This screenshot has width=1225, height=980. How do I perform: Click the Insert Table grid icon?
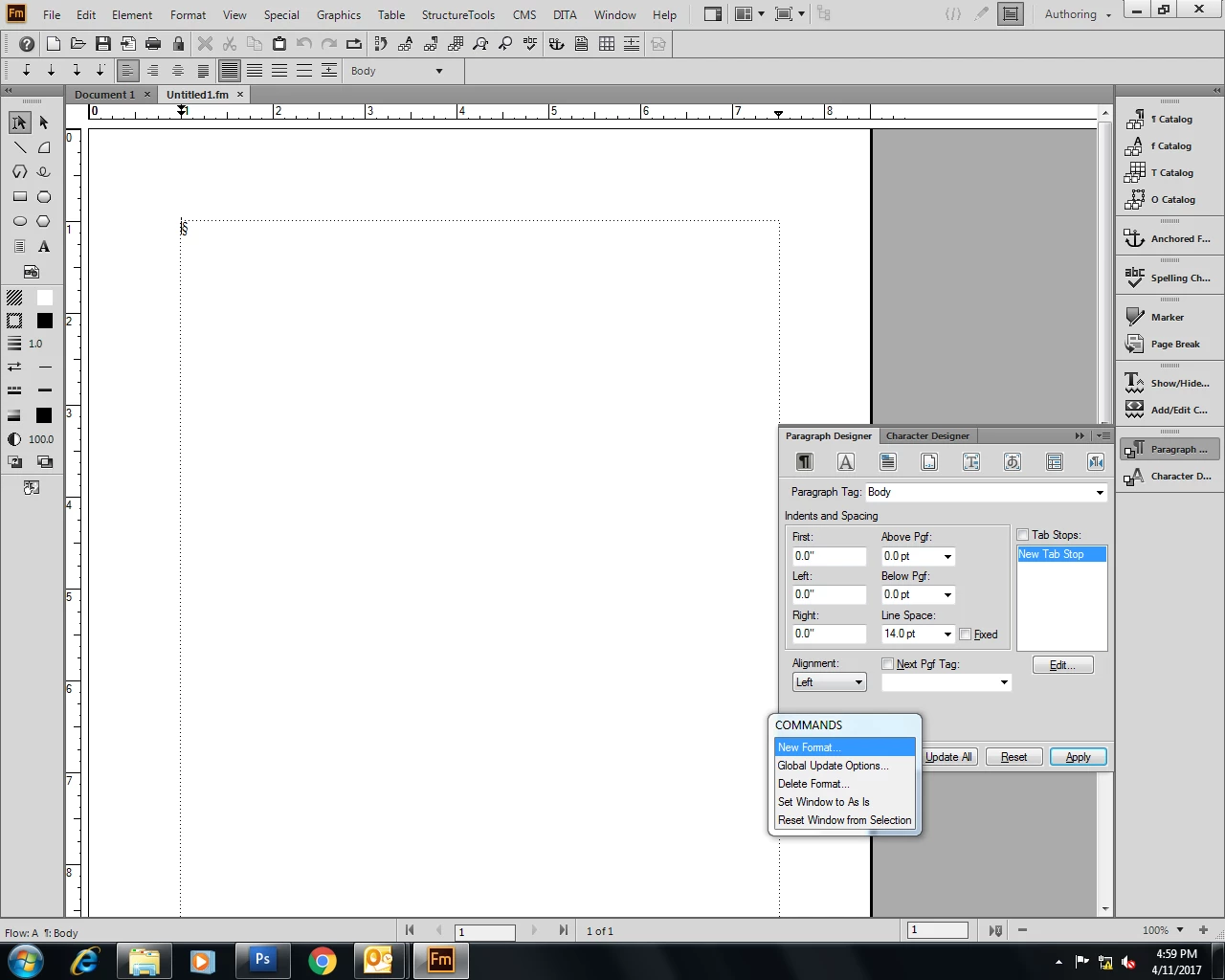coord(607,44)
